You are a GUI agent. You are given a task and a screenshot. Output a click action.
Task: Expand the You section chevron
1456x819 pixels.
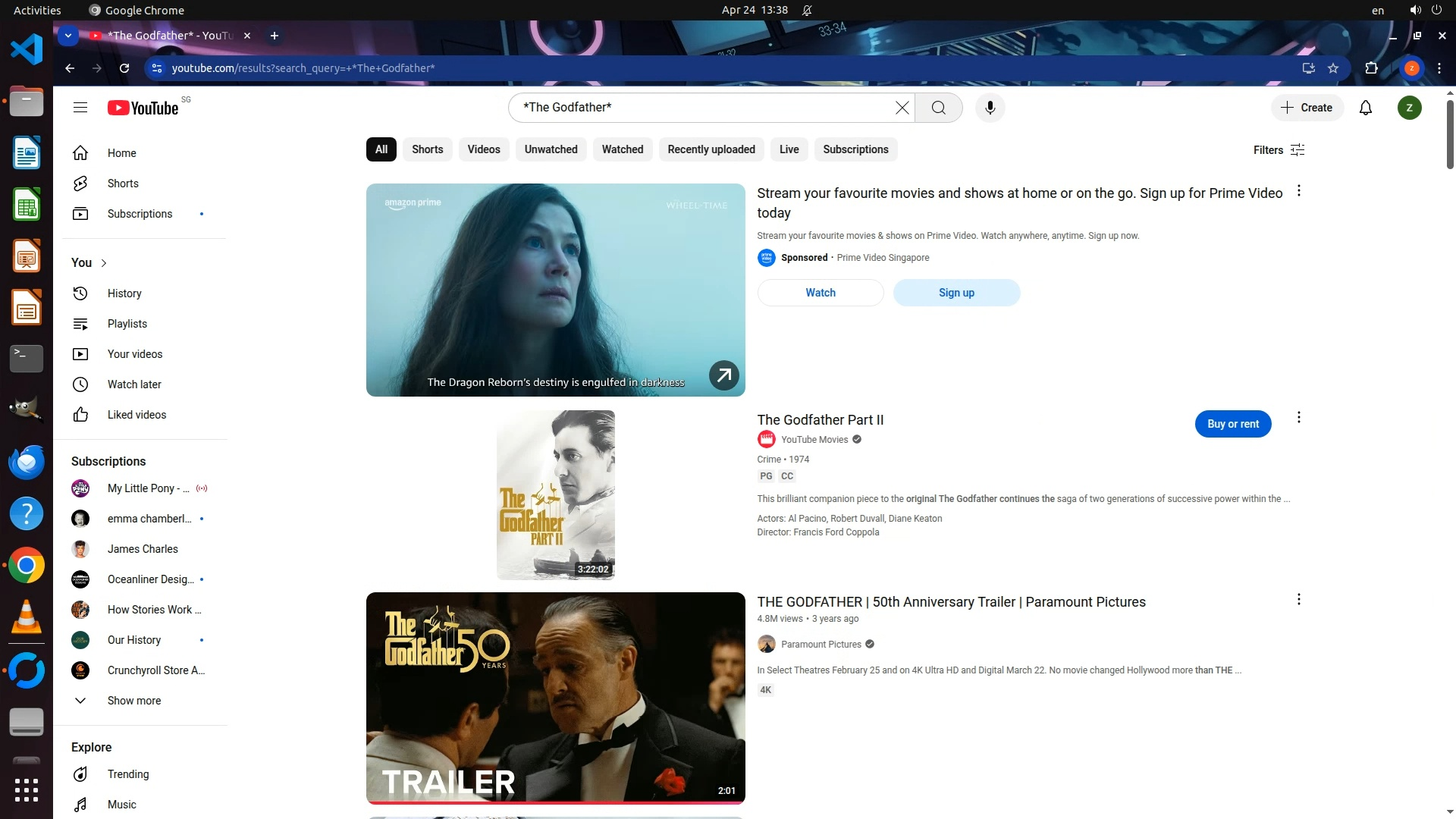click(104, 263)
